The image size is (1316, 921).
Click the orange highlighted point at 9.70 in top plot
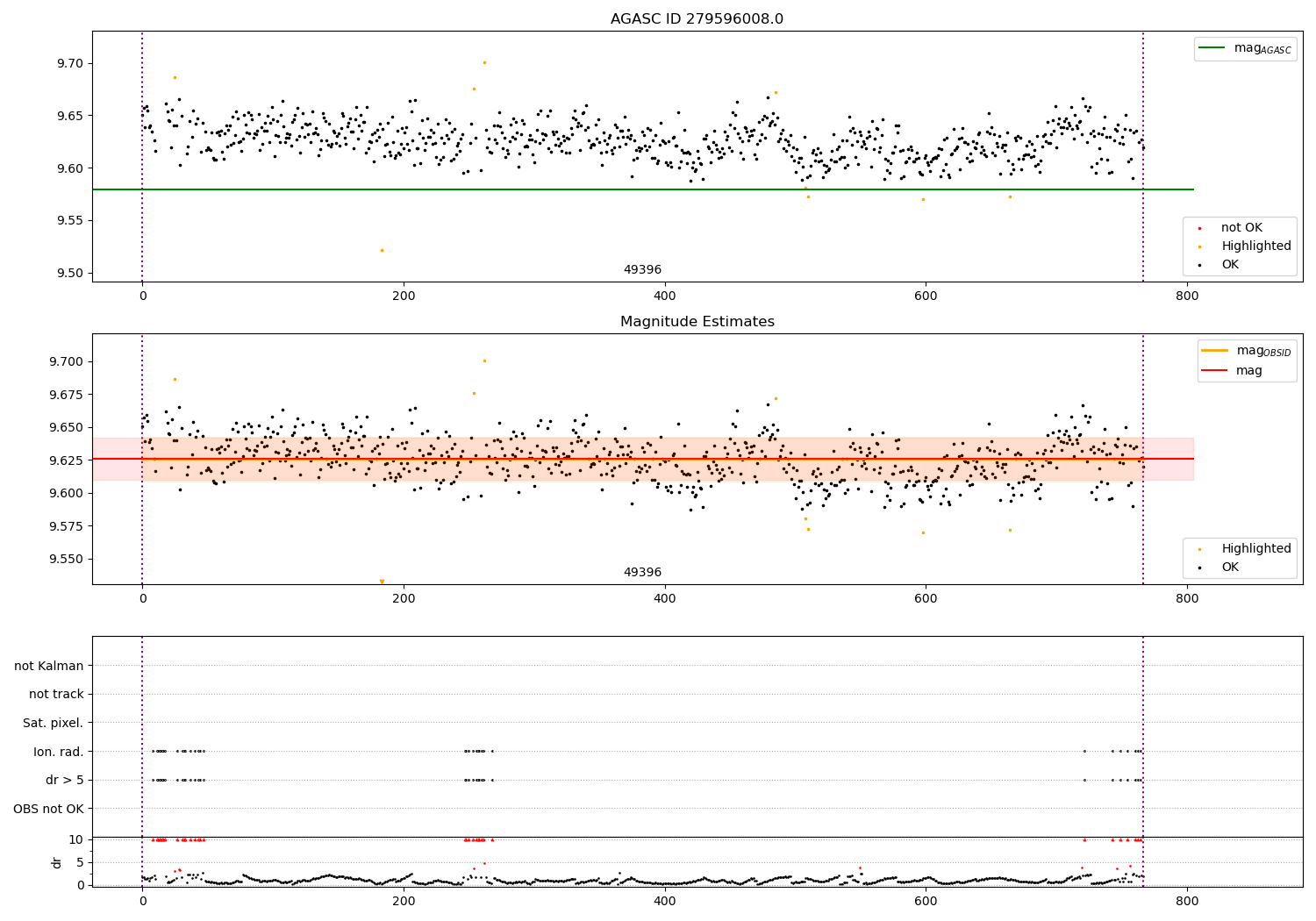point(484,62)
